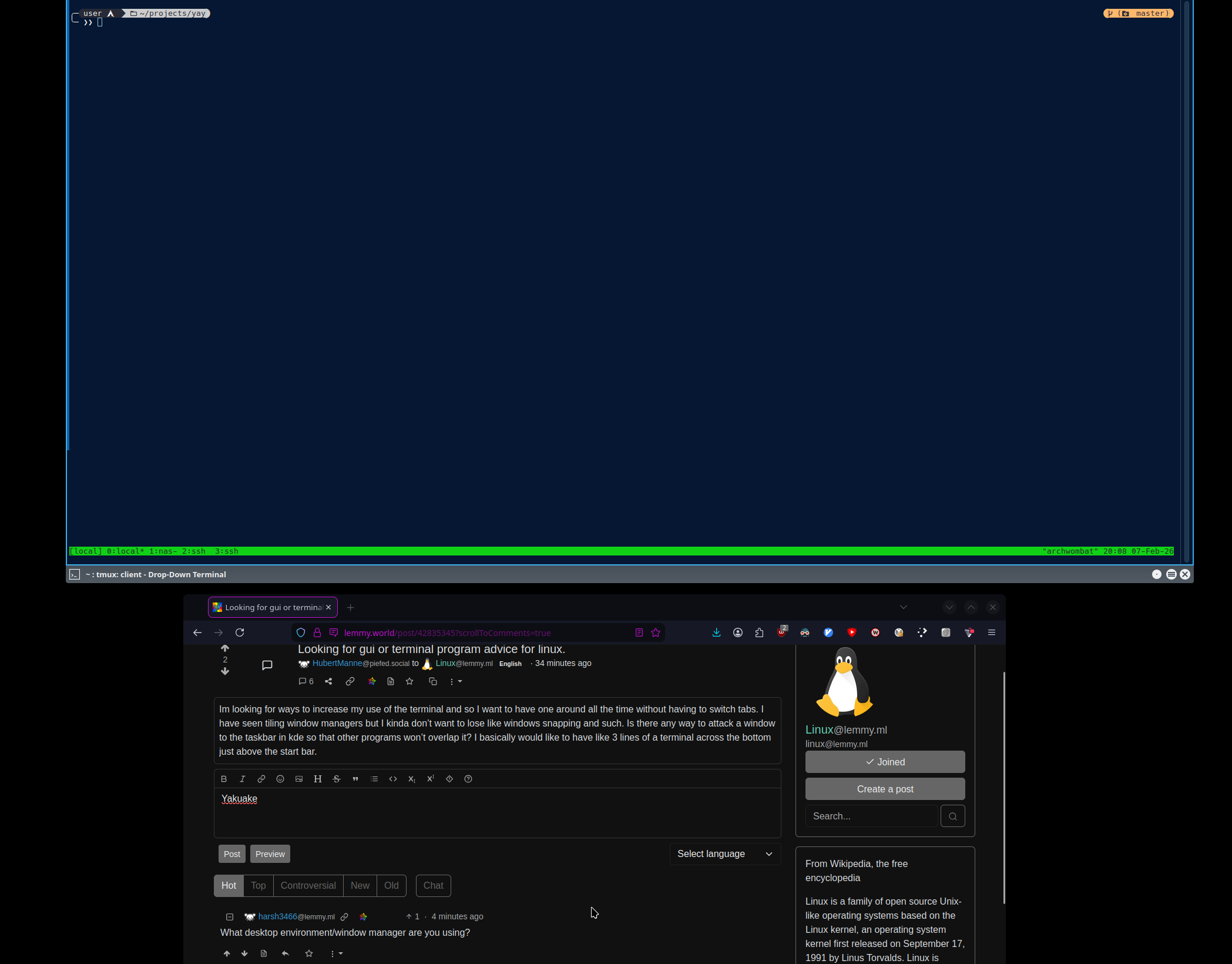Downvote the post about terminal program advice
Viewport: 1232px width, 964px height.
pos(225,671)
